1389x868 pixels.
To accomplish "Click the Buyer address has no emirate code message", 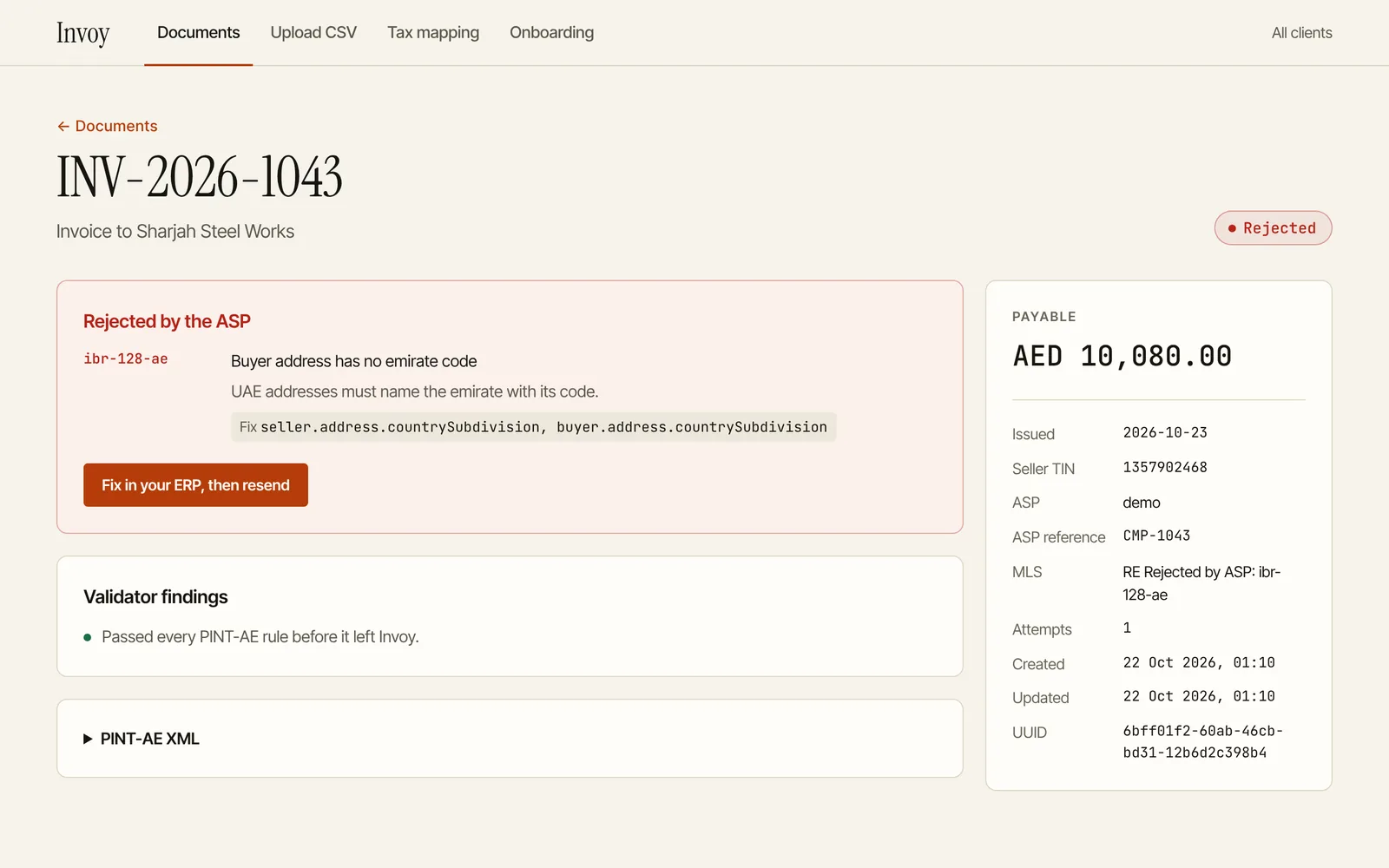I will 354,361.
